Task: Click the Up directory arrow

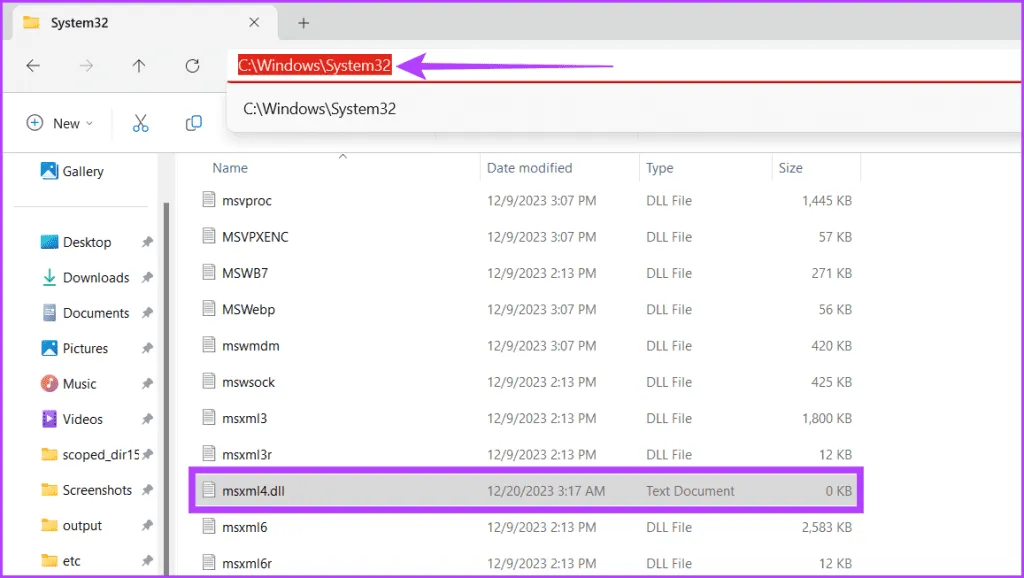Action: [x=139, y=66]
